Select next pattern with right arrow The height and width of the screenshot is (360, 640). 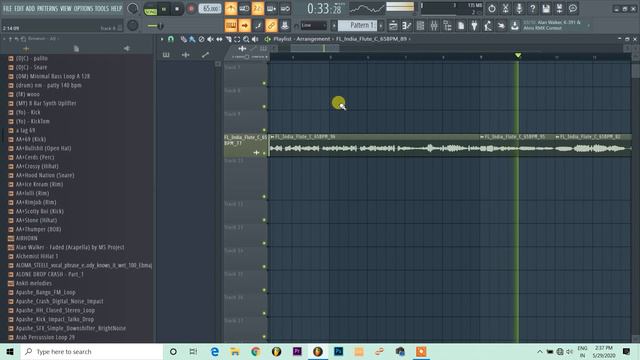[381, 25]
